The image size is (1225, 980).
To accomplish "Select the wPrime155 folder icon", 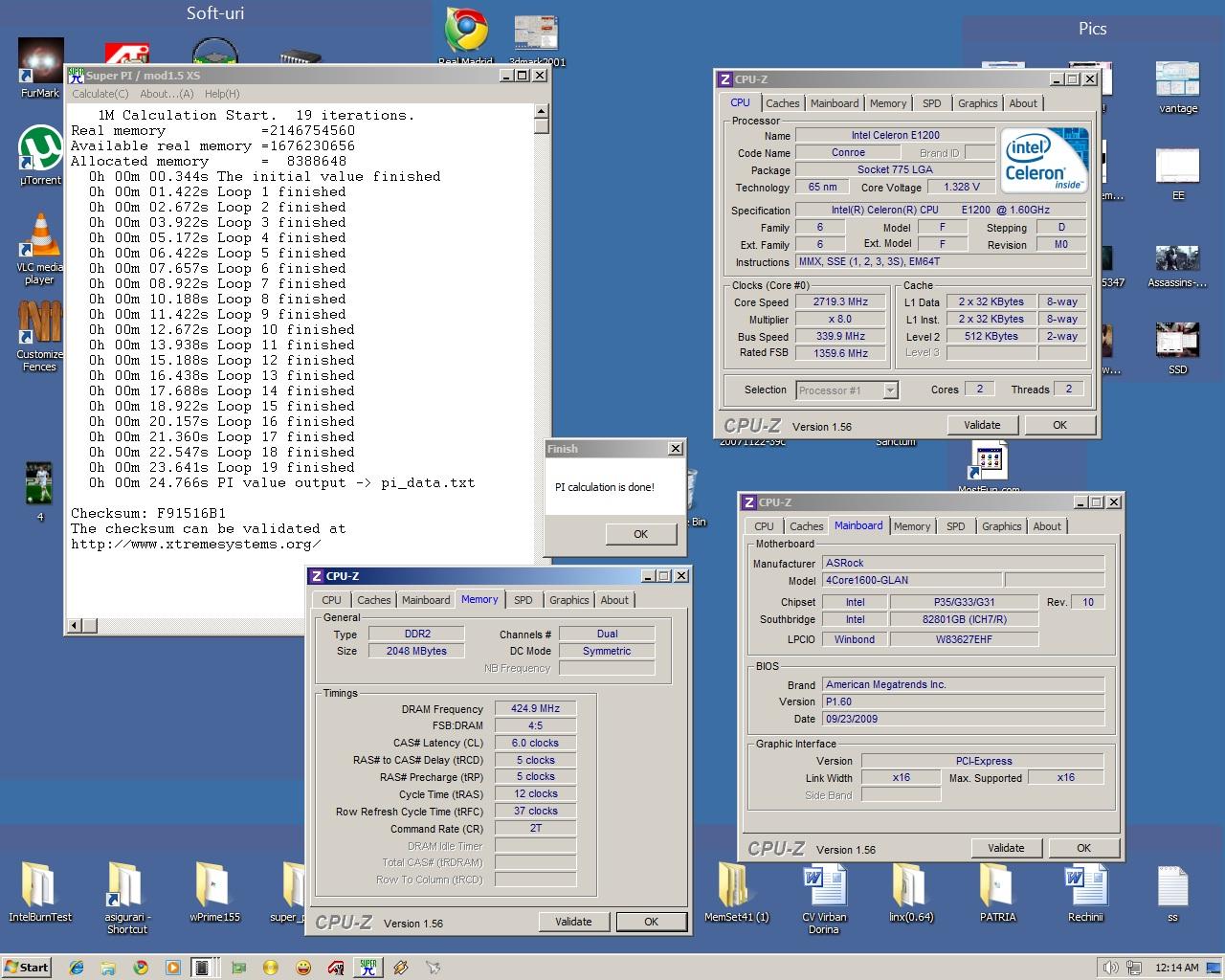I will point(214,891).
